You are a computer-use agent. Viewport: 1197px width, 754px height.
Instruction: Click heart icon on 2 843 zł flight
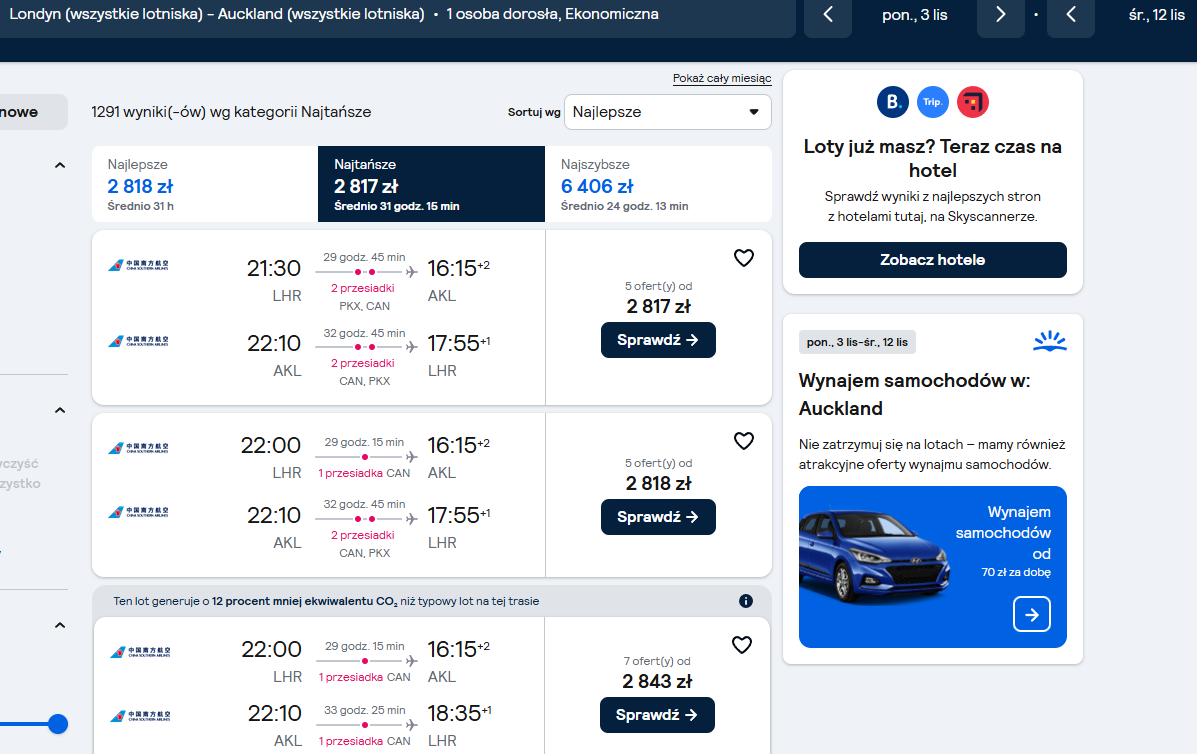coord(742,645)
